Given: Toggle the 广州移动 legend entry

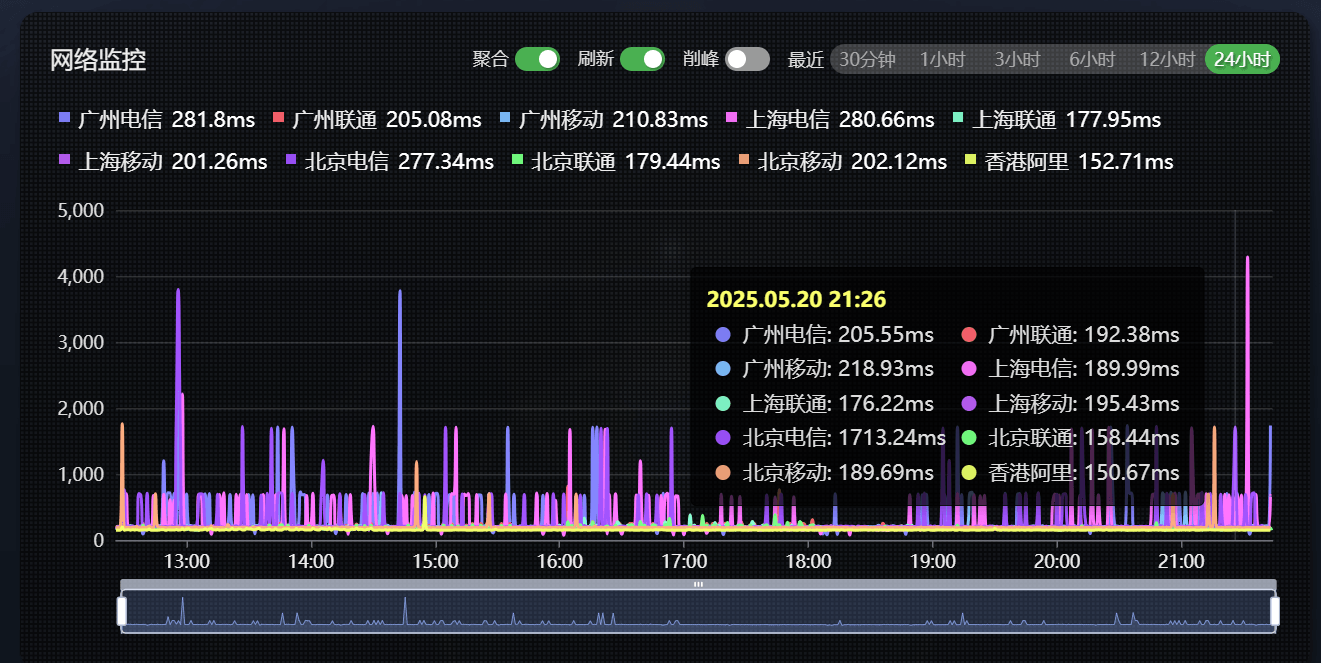Looking at the screenshot, I should 505,119.
